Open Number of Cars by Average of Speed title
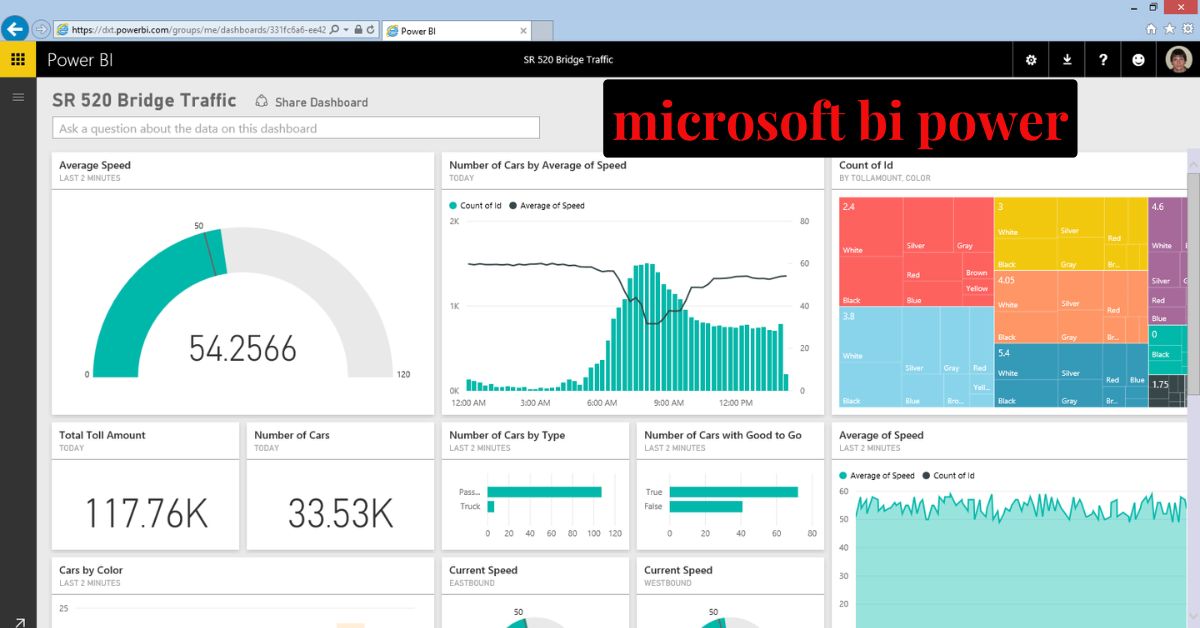 point(538,165)
